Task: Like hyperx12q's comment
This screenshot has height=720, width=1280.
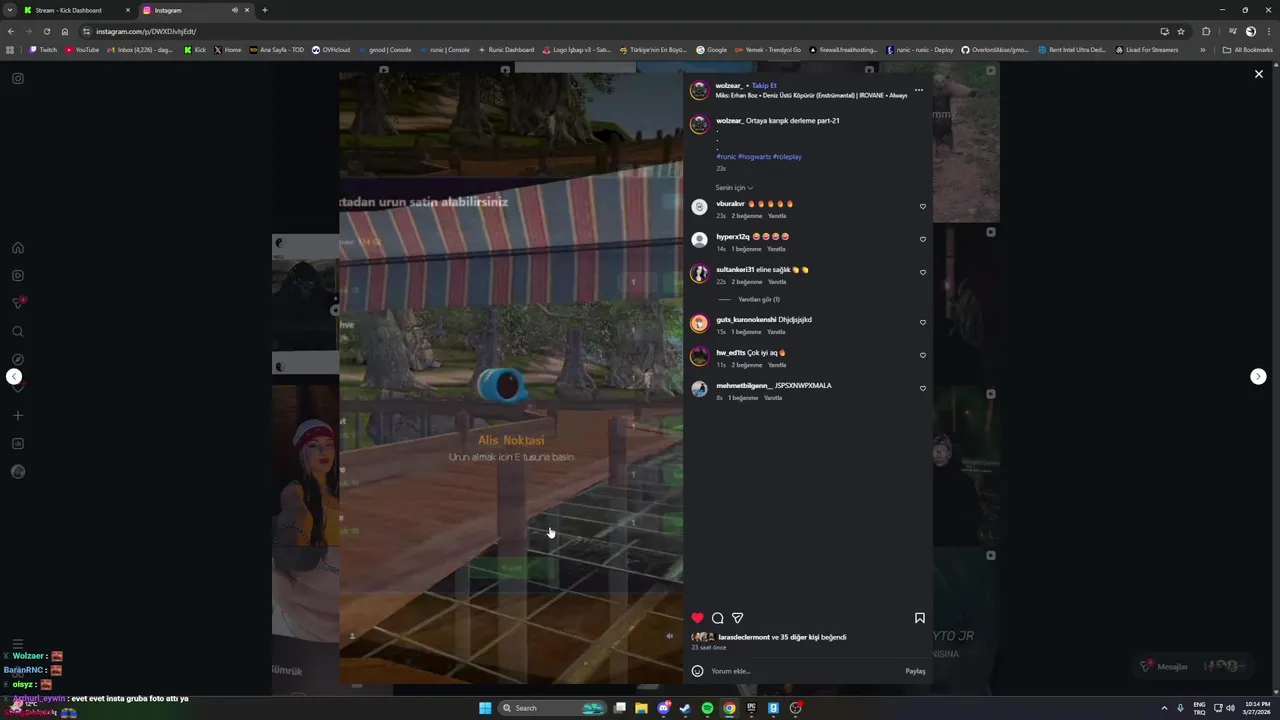Action: [x=922, y=240]
